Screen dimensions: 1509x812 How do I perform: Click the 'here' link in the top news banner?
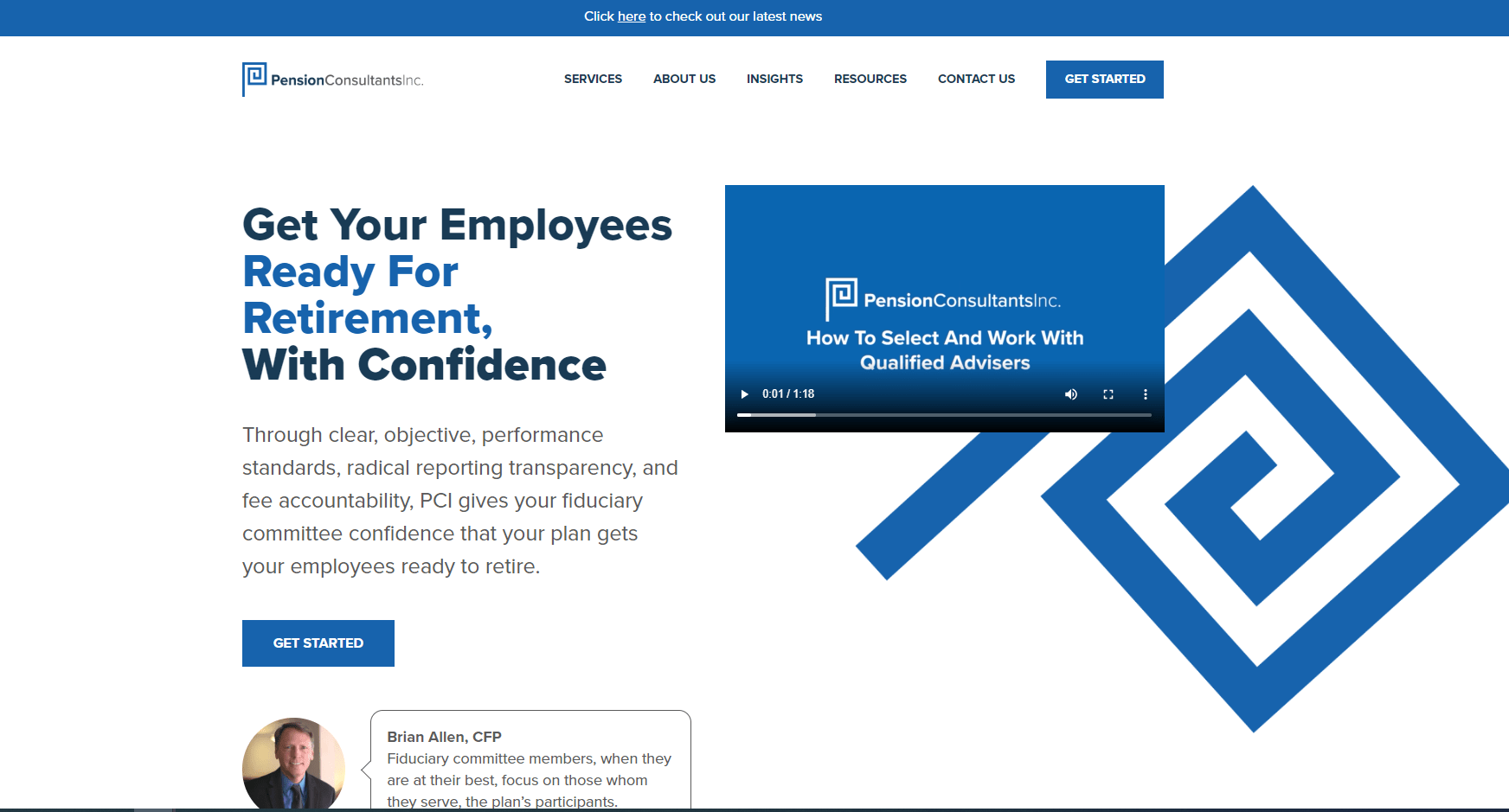[632, 16]
